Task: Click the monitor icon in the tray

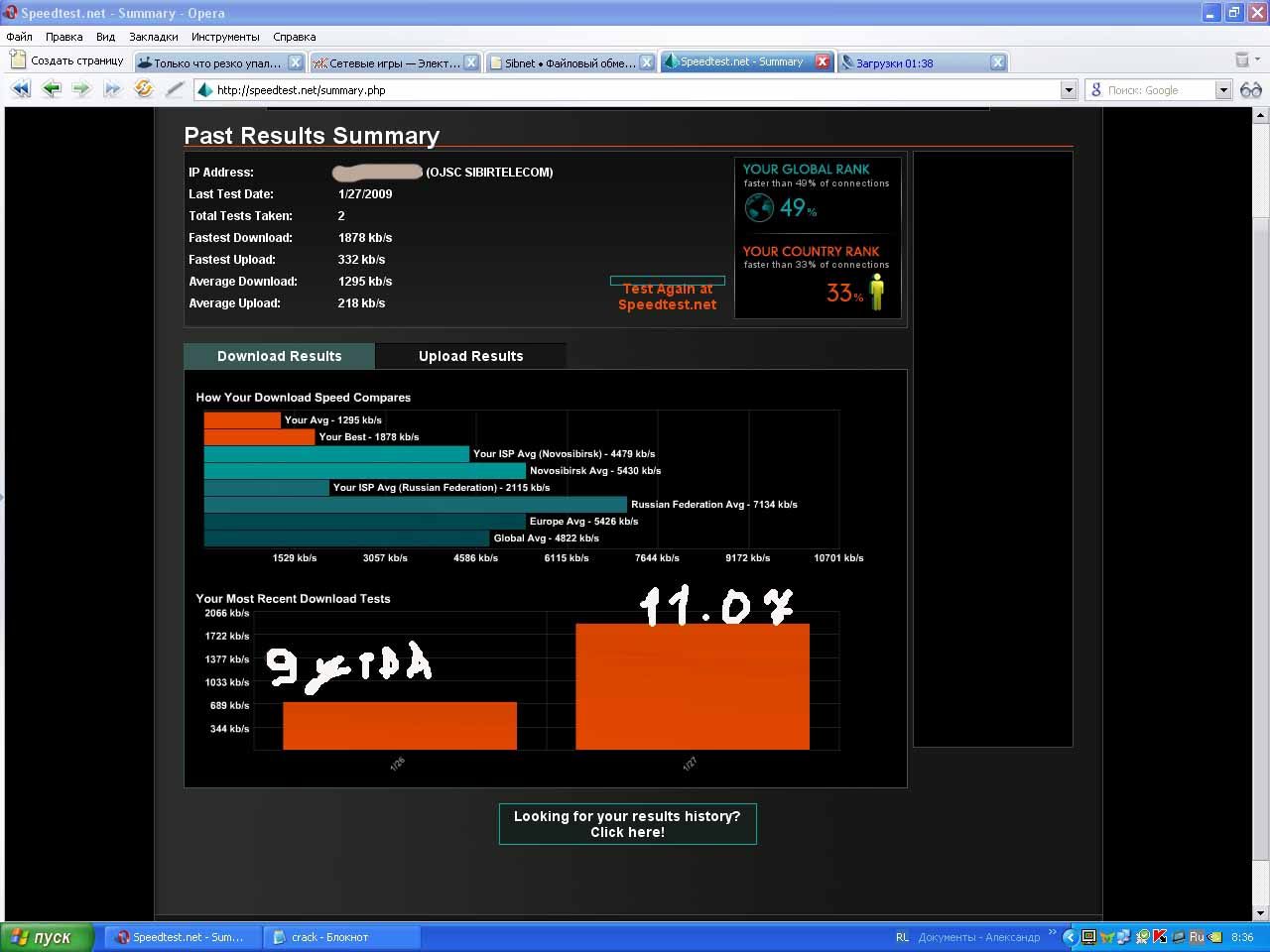Action: 1088,937
